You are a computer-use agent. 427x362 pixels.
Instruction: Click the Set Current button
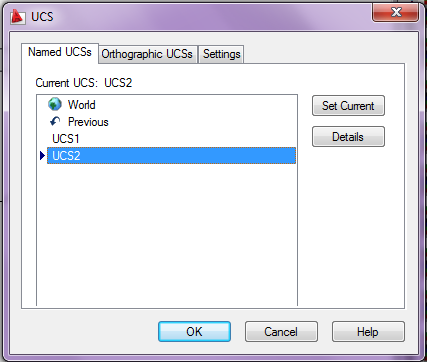pos(348,106)
